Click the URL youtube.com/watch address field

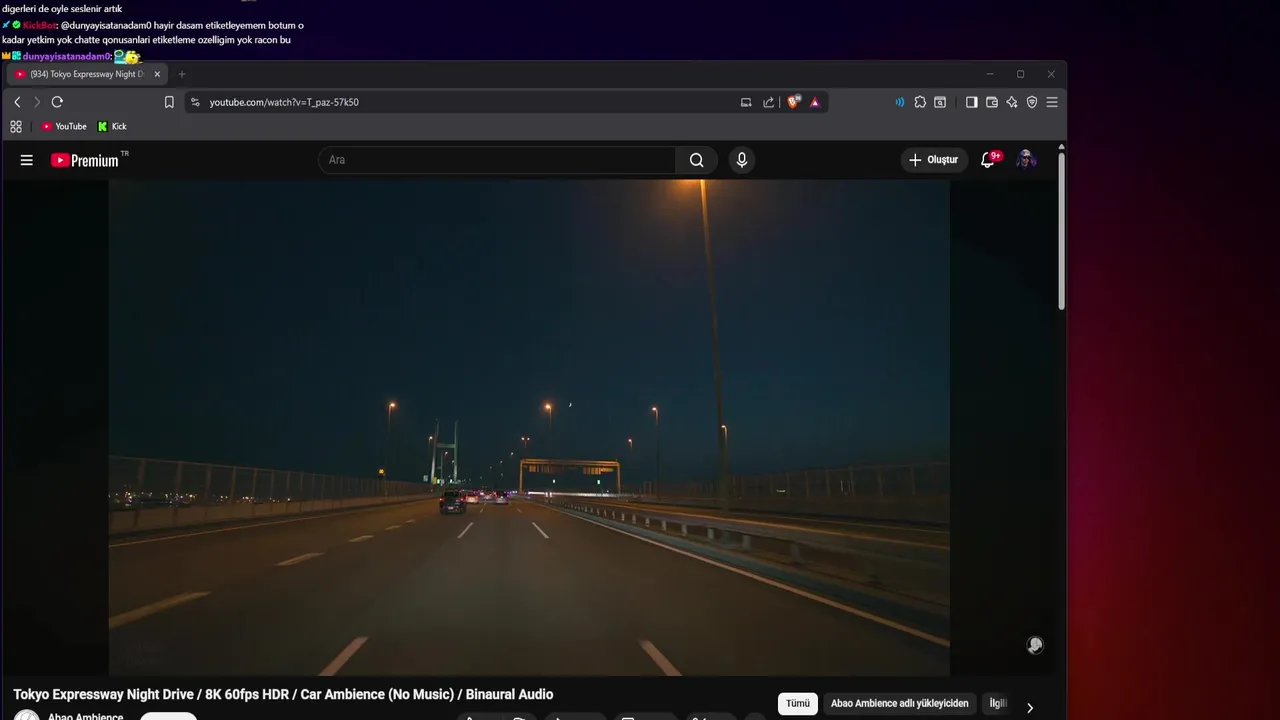(x=284, y=102)
